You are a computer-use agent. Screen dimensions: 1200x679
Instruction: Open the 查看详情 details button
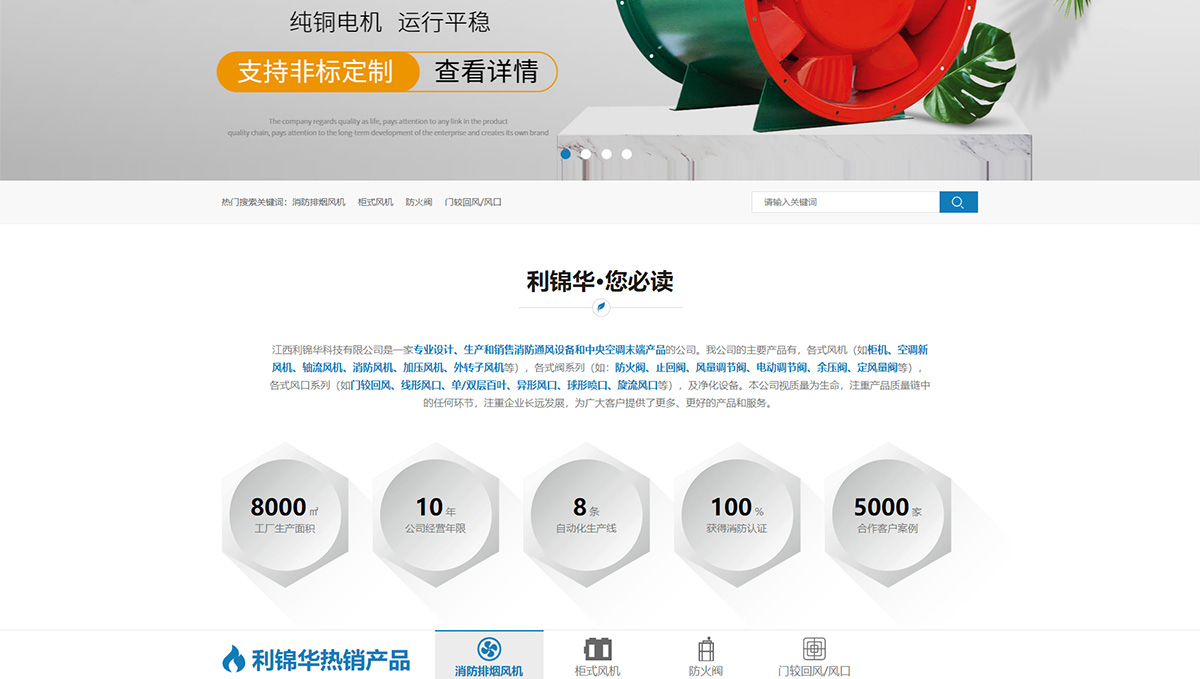click(489, 72)
